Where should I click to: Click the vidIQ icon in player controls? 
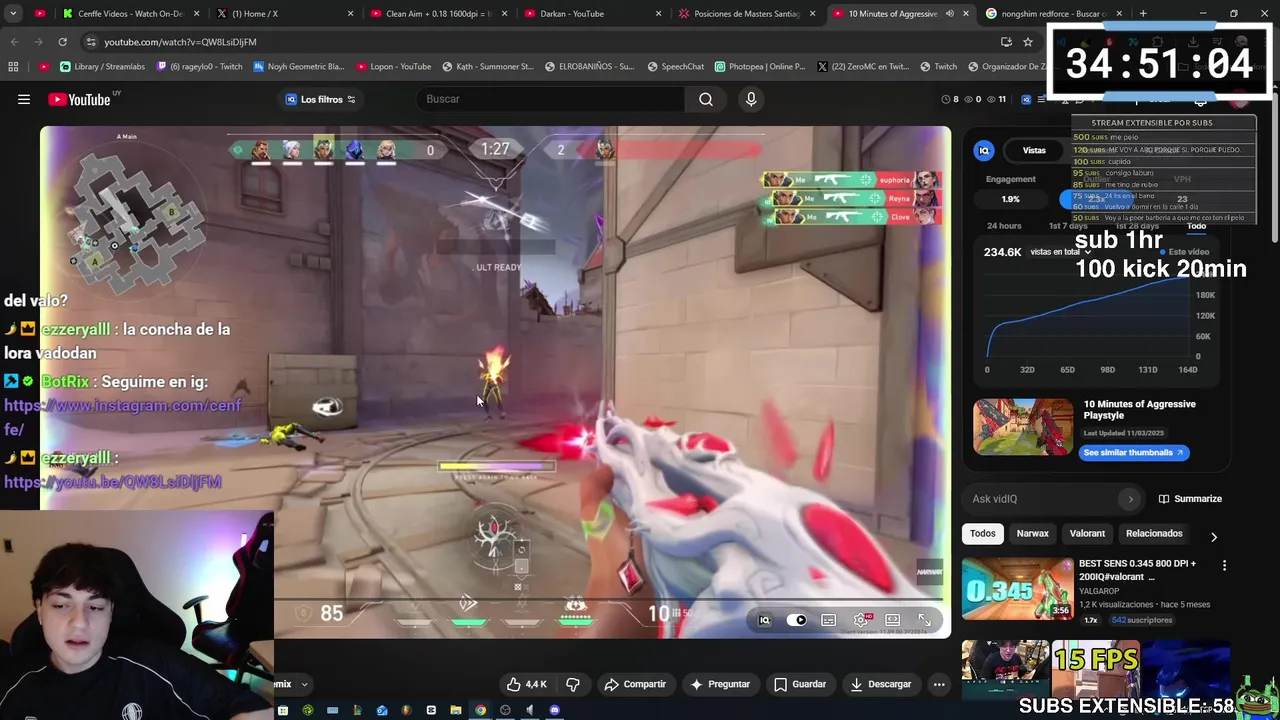764,620
